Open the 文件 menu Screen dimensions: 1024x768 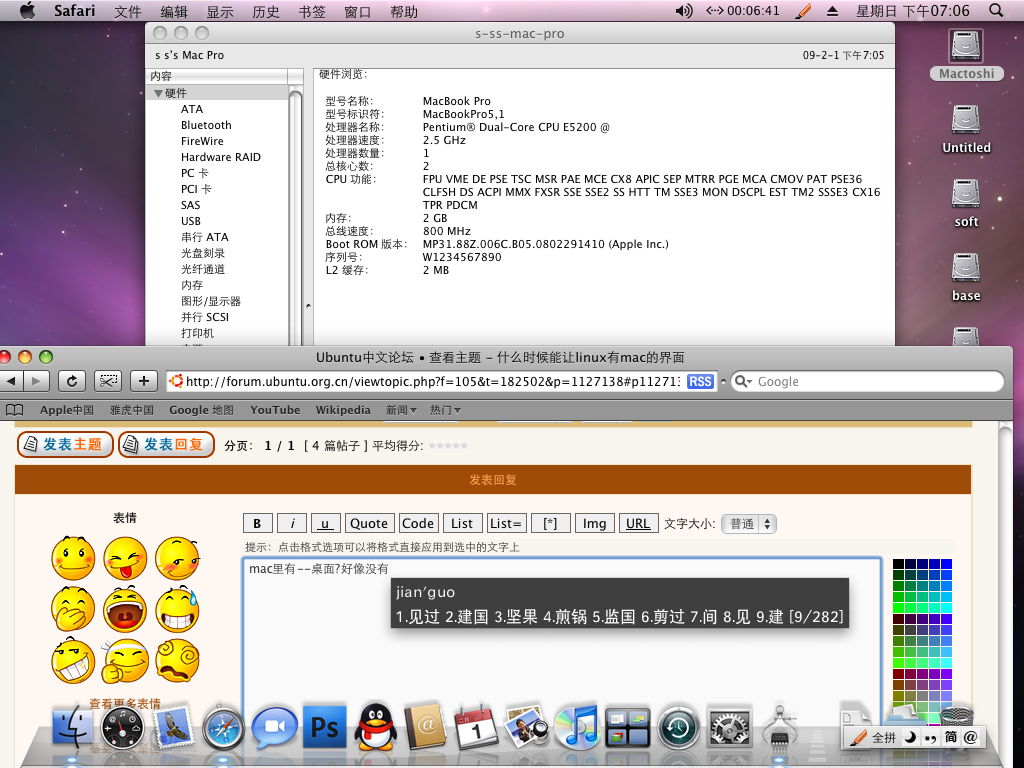click(127, 11)
